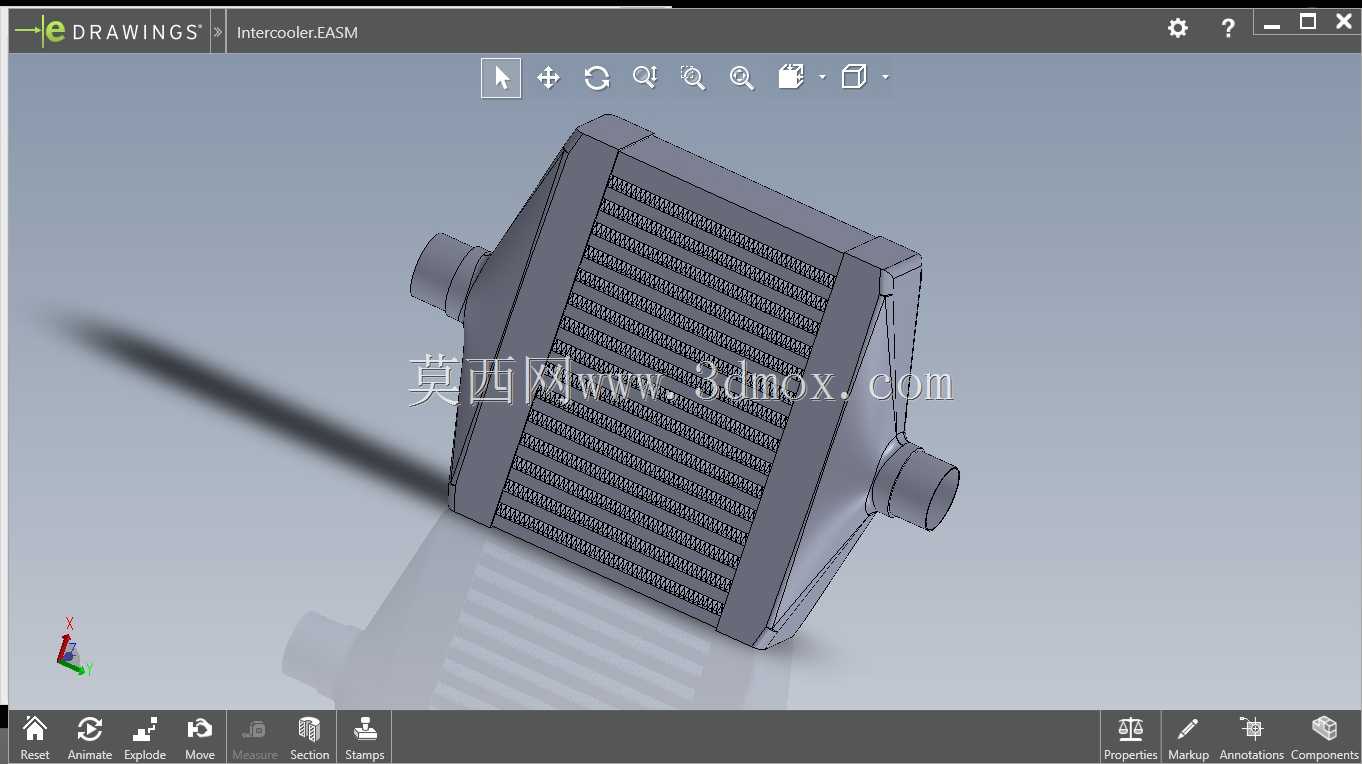1362x764 pixels.
Task: Activate the Move component tool
Action: click(200, 737)
